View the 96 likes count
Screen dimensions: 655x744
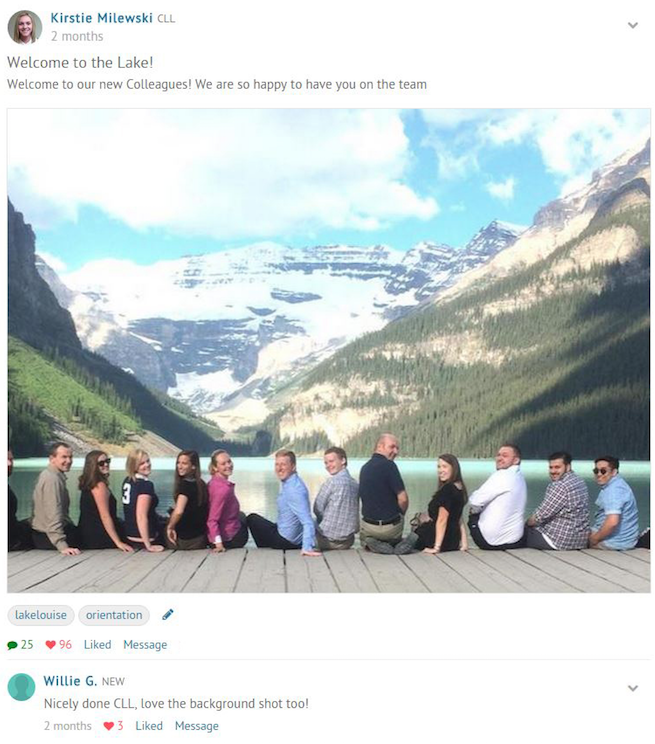[66, 644]
